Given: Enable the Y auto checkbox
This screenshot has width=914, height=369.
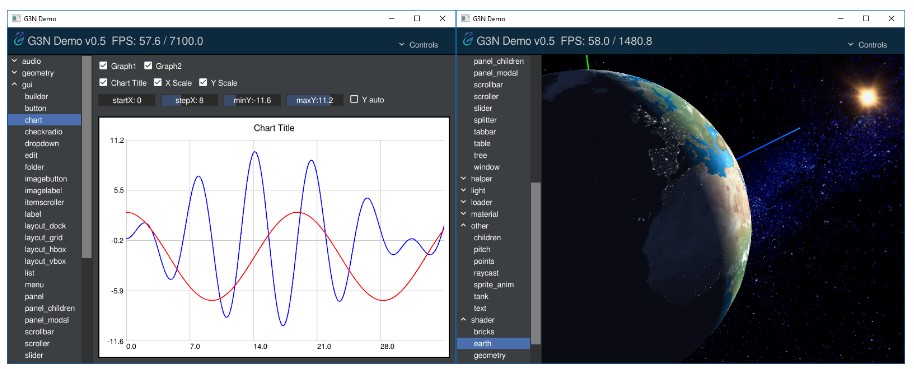Looking at the screenshot, I should (354, 100).
